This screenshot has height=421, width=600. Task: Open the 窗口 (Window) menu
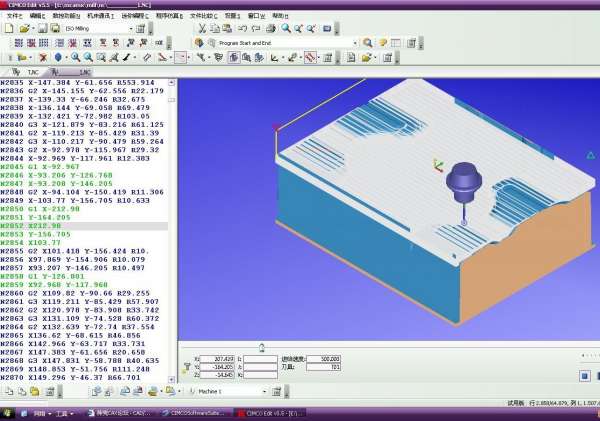pos(256,16)
